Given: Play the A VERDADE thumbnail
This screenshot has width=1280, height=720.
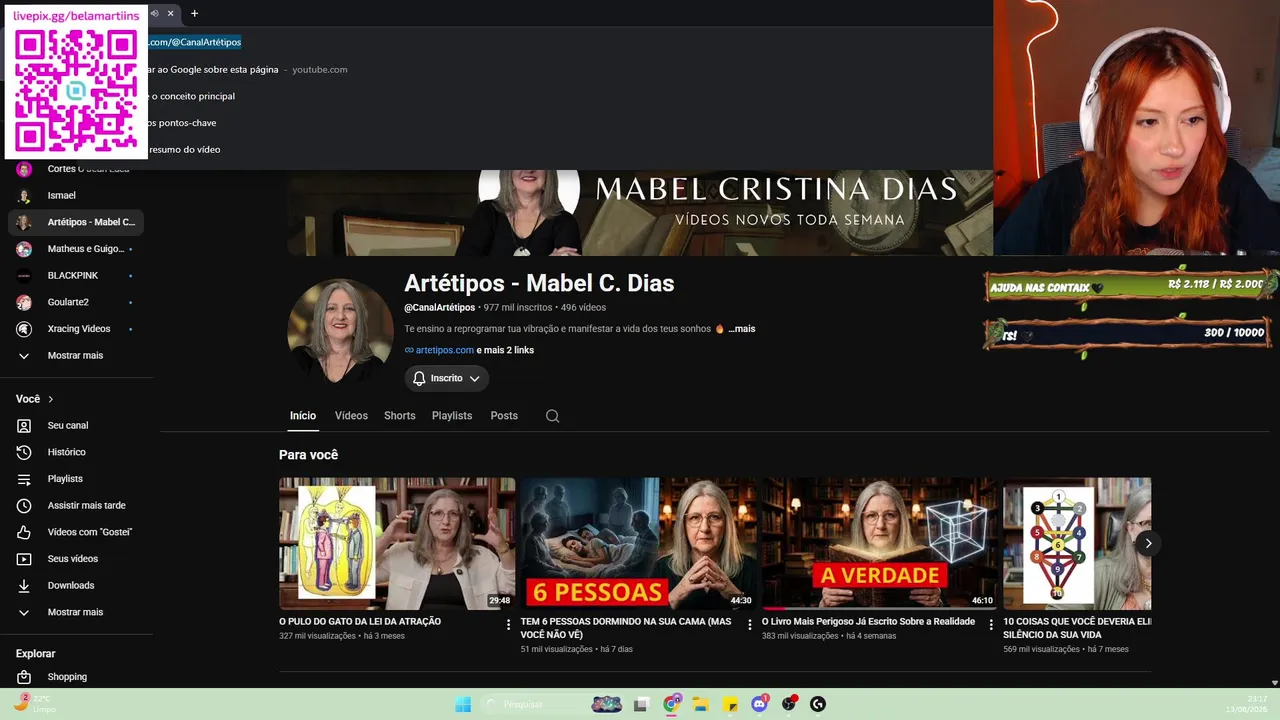Looking at the screenshot, I should coord(880,543).
